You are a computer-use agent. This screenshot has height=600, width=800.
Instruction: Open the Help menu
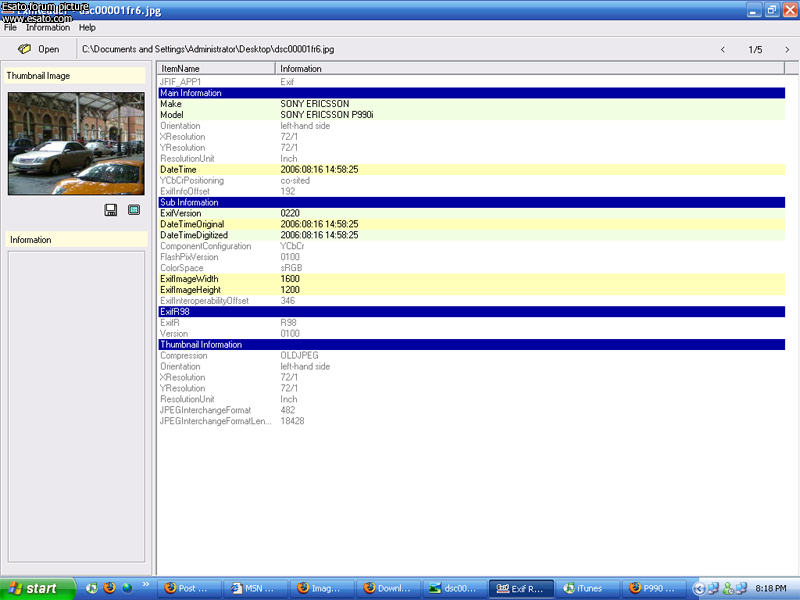click(87, 28)
